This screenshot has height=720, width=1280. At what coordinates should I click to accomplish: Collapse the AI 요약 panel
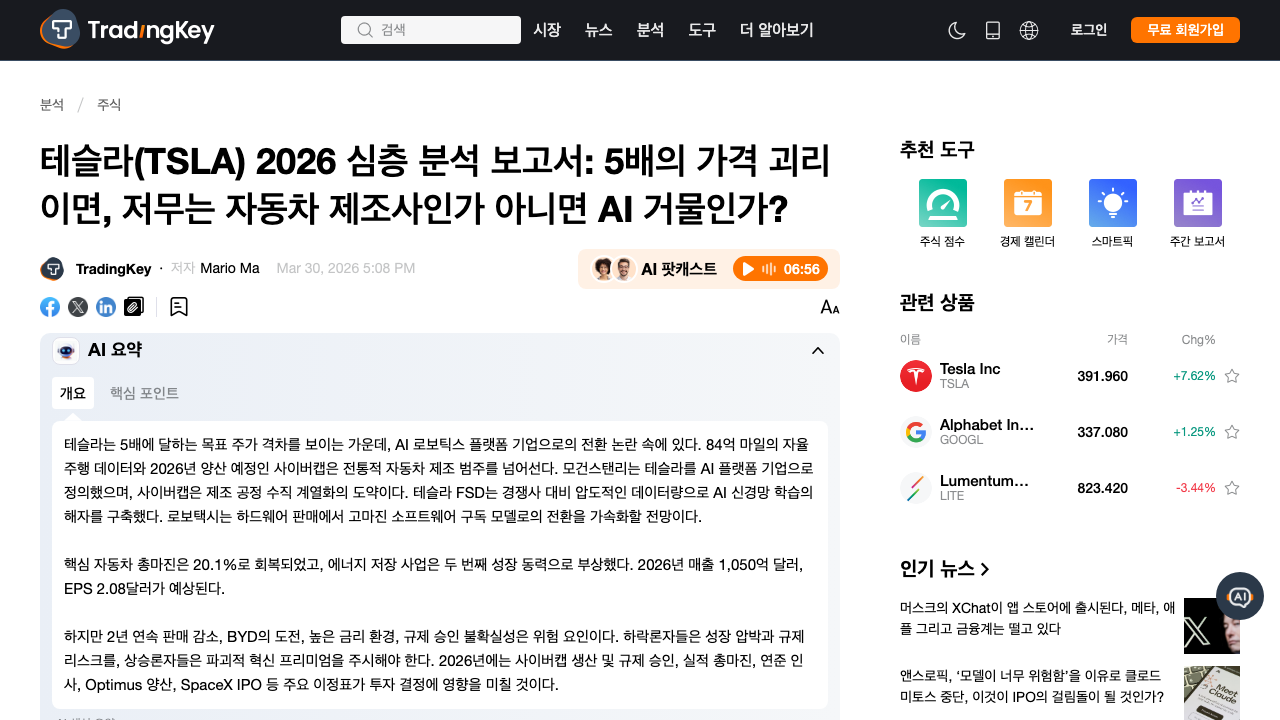[818, 350]
